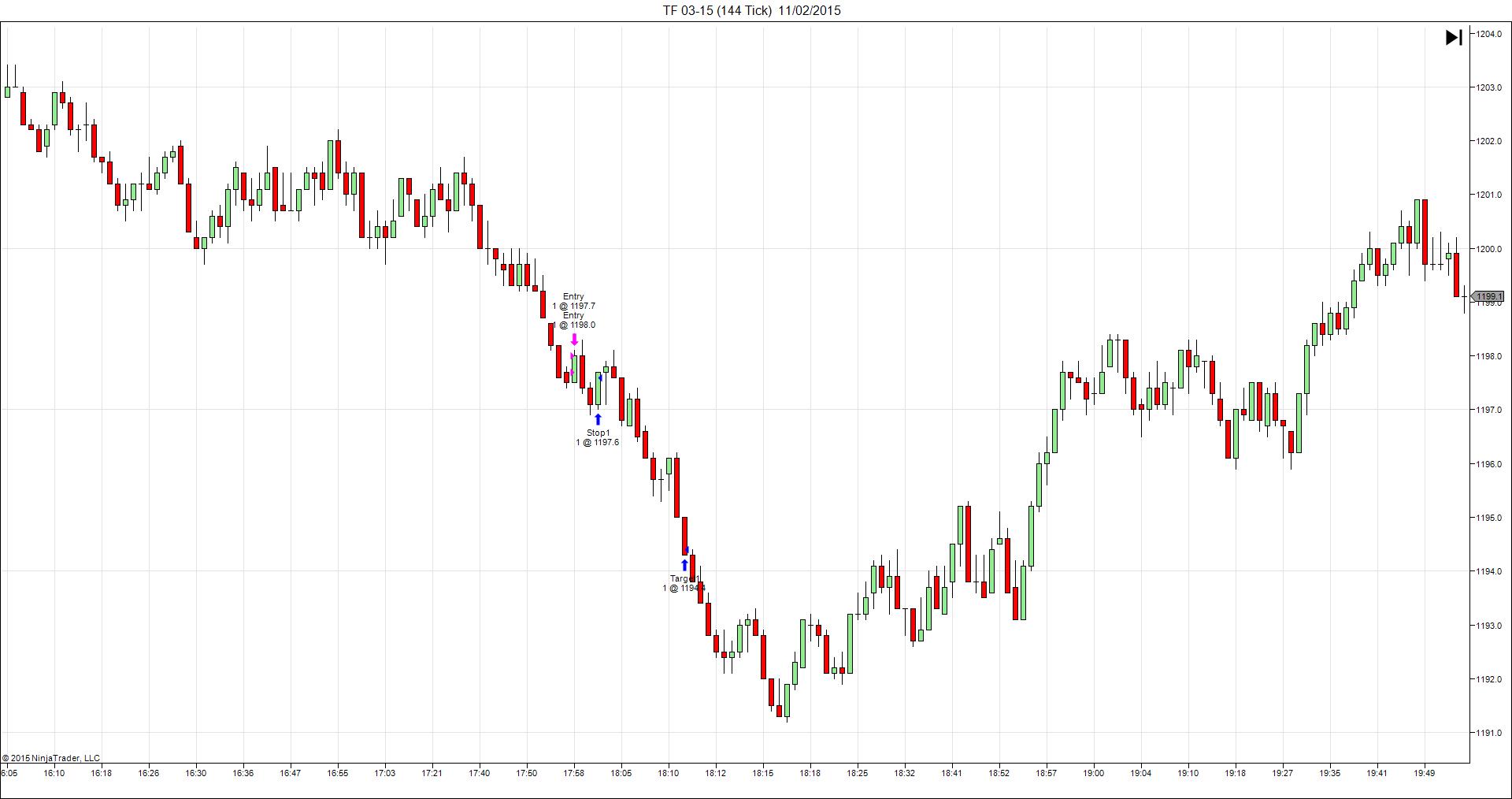Image resolution: width=1512 pixels, height=799 pixels.
Task: Click the 18:15 time axis label
Action: 763,773
